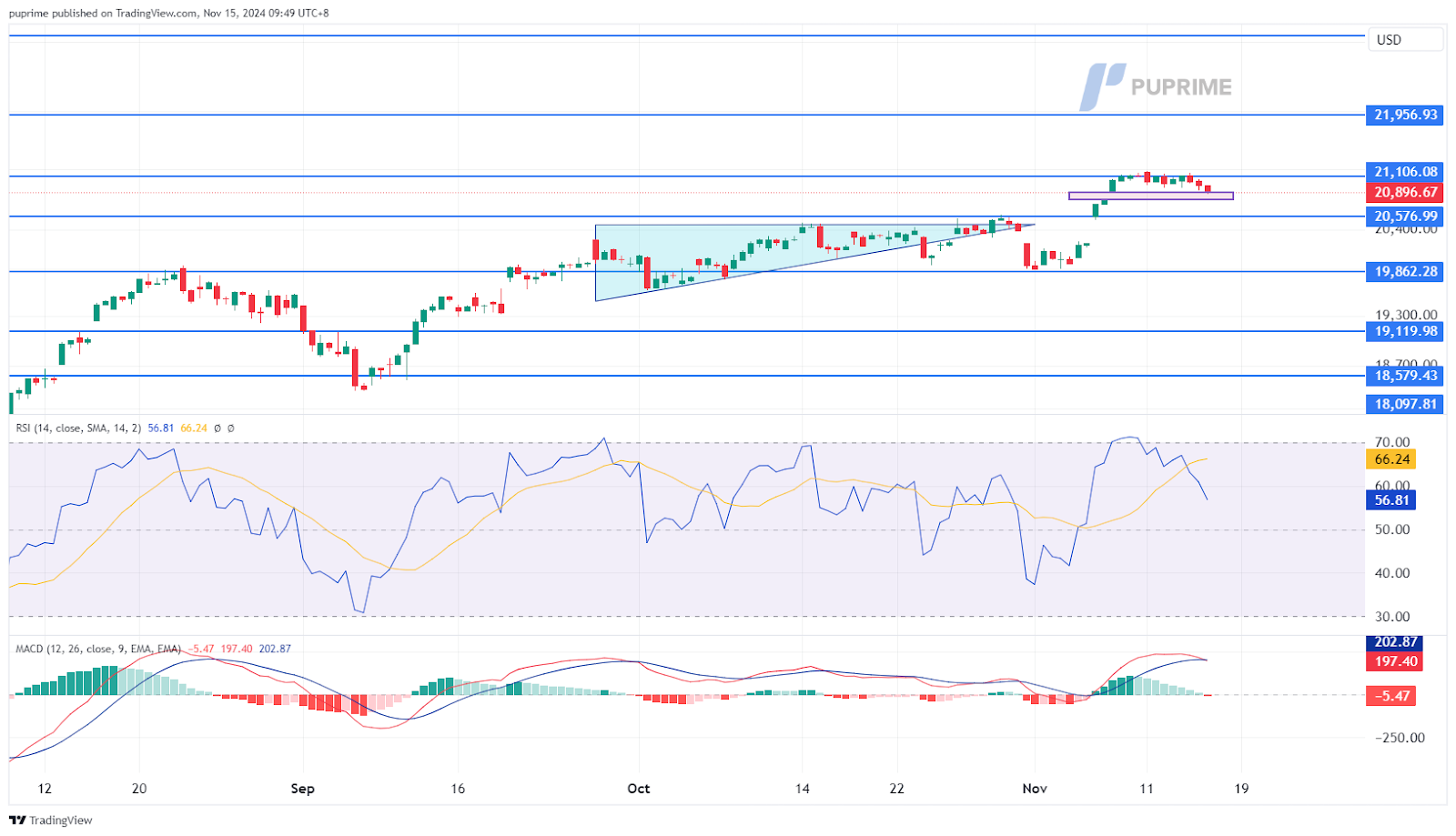
Task: Click the MACD (12, 26, close, 9, EMA, EMA) legend
Action: point(98,649)
